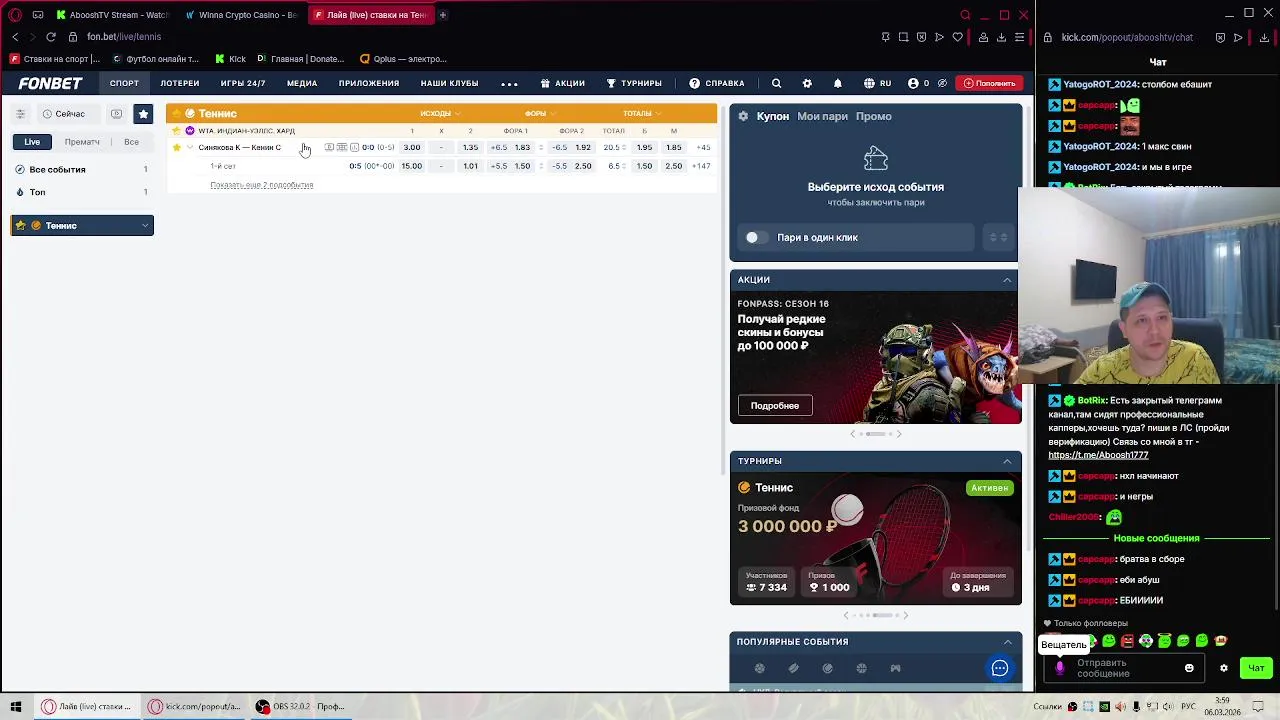Select СПОРТ tab in Fonbet navigation
The height and width of the screenshot is (720, 1280).
point(124,83)
